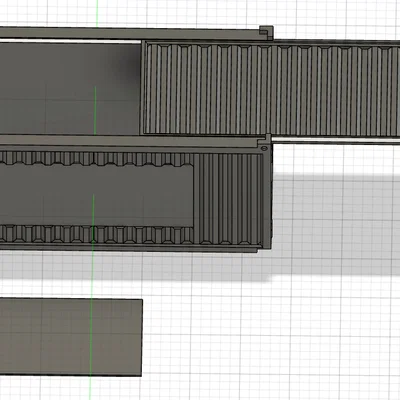The image size is (400, 400).
Task: Select the long top rail bar
Action: (130, 34)
